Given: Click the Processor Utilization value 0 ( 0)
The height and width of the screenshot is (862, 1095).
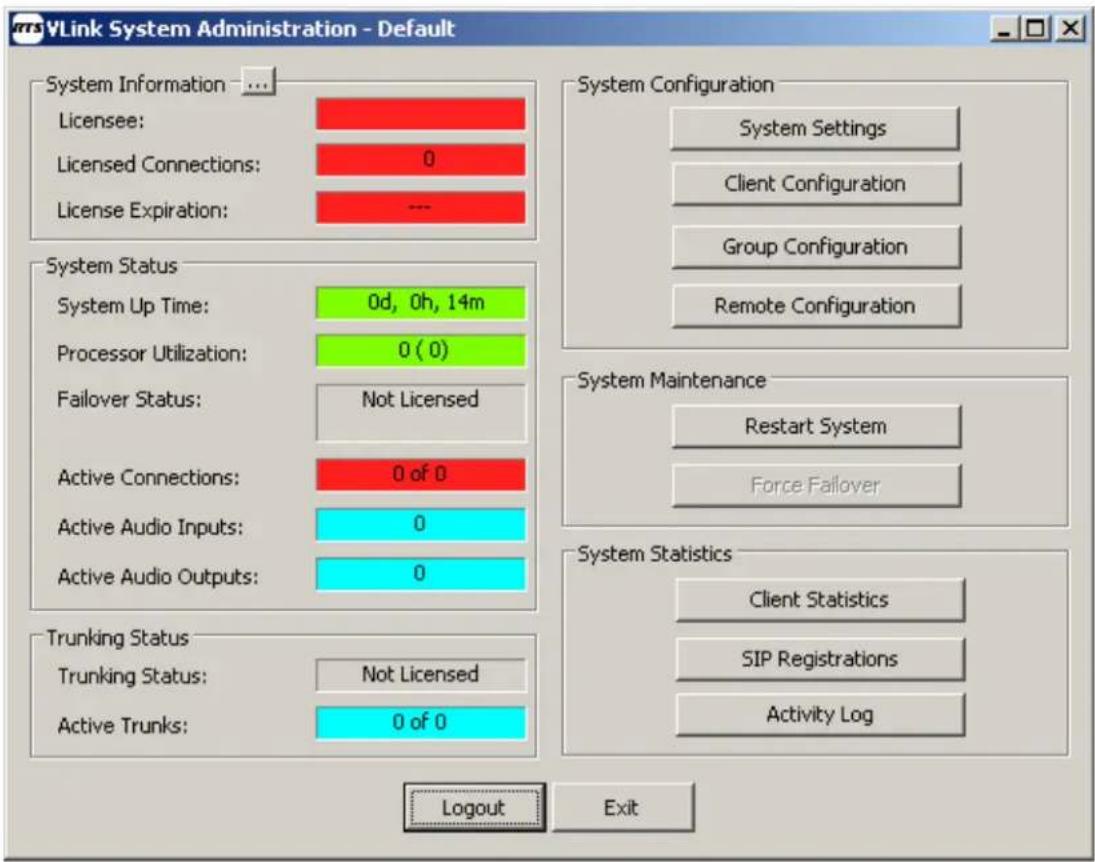Looking at the screenshot, I should [x=420, y=351].
